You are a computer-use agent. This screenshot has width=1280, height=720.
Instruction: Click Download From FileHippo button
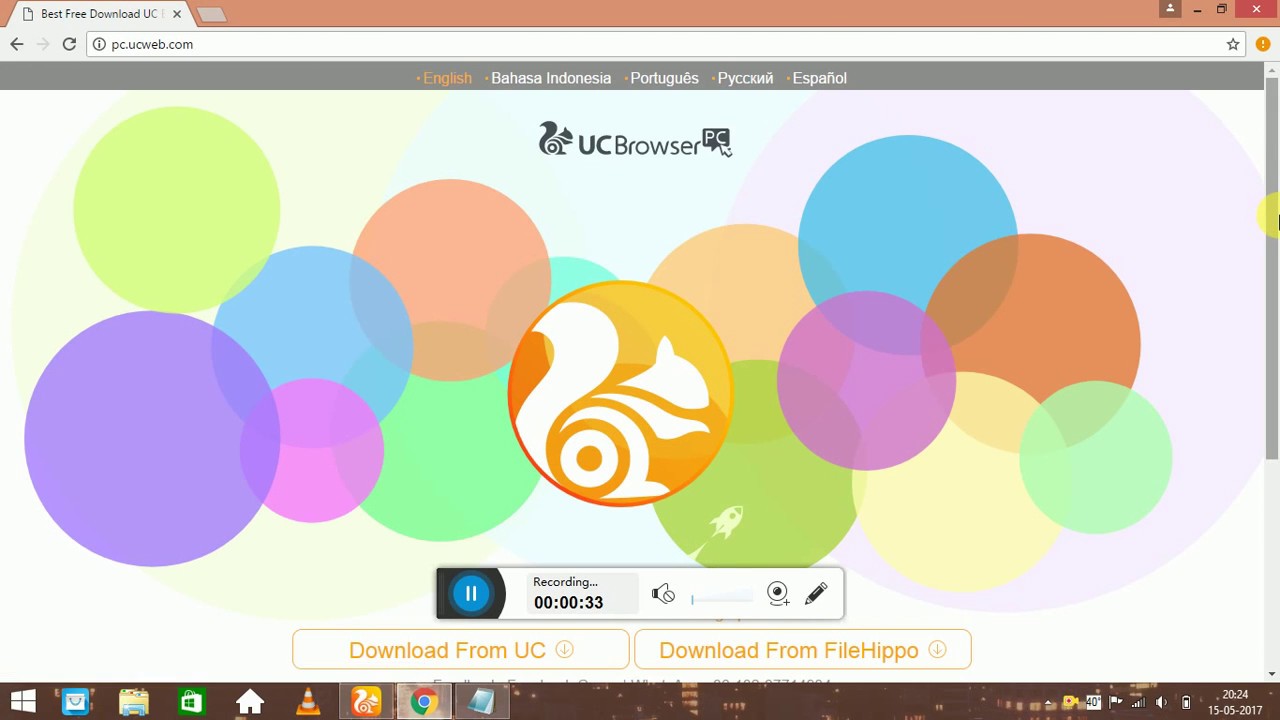click(x=802, y=650)
